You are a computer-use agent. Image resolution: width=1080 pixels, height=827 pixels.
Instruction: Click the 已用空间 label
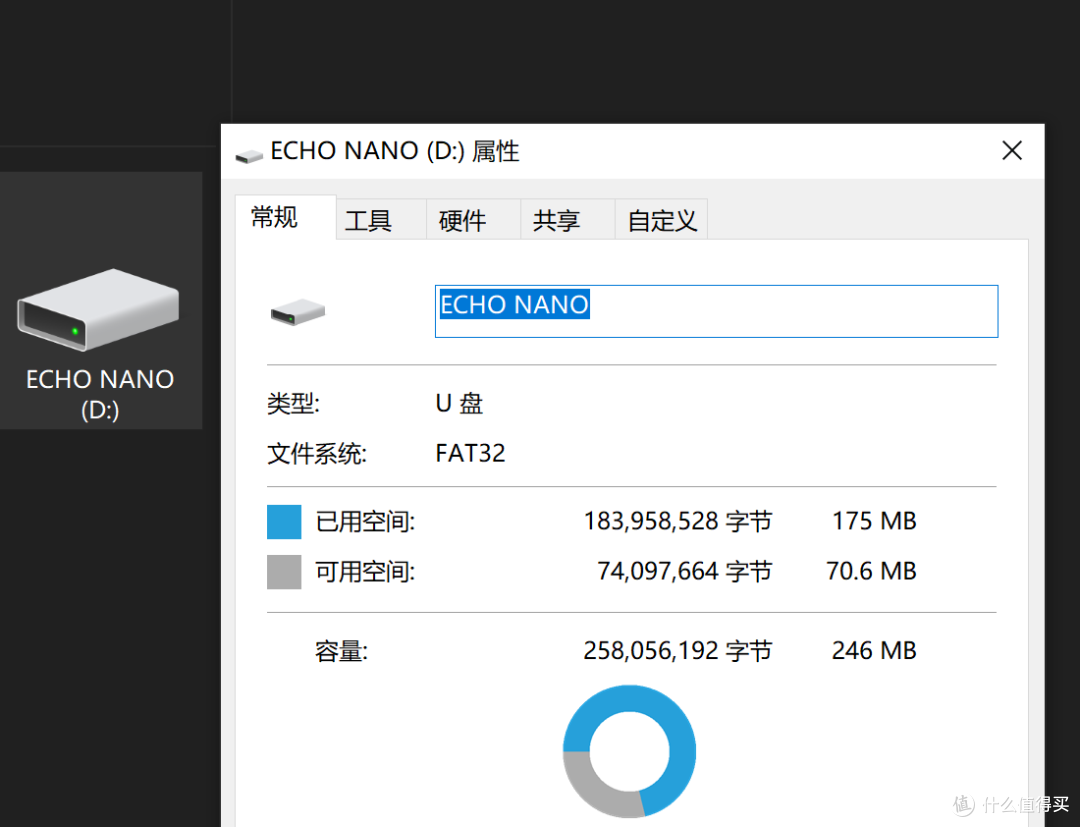point(365,521)
